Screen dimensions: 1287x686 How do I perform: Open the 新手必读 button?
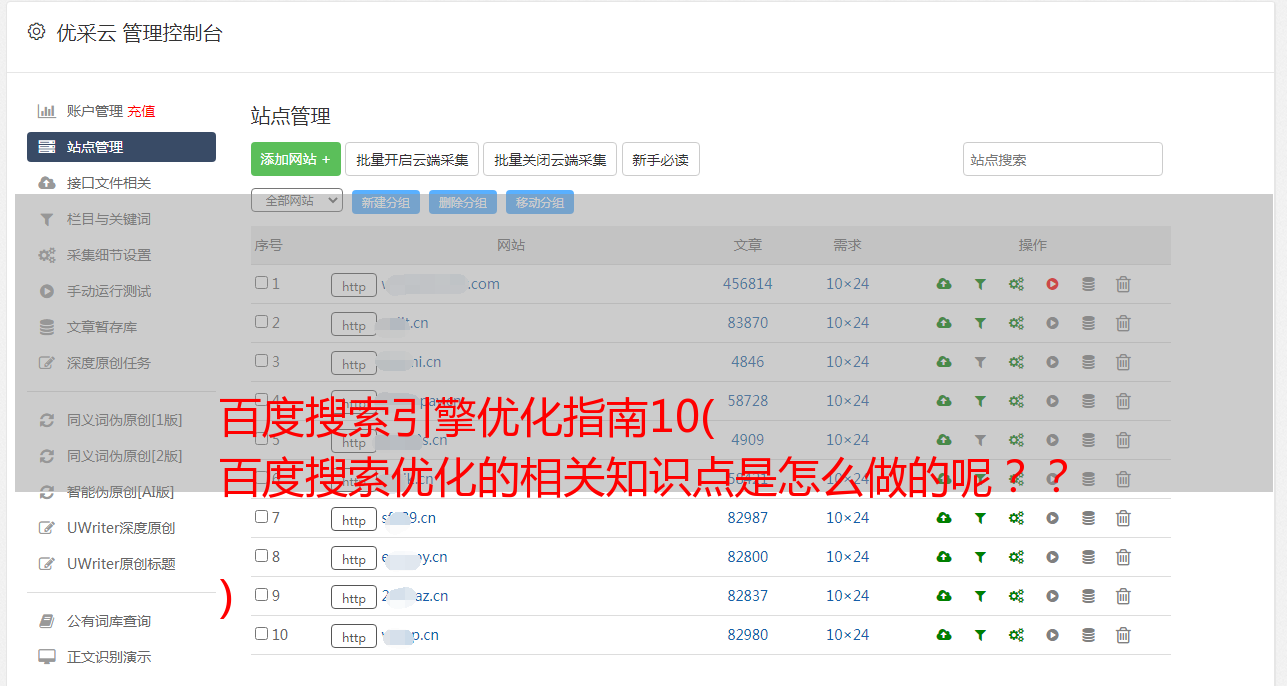point(661,159)
